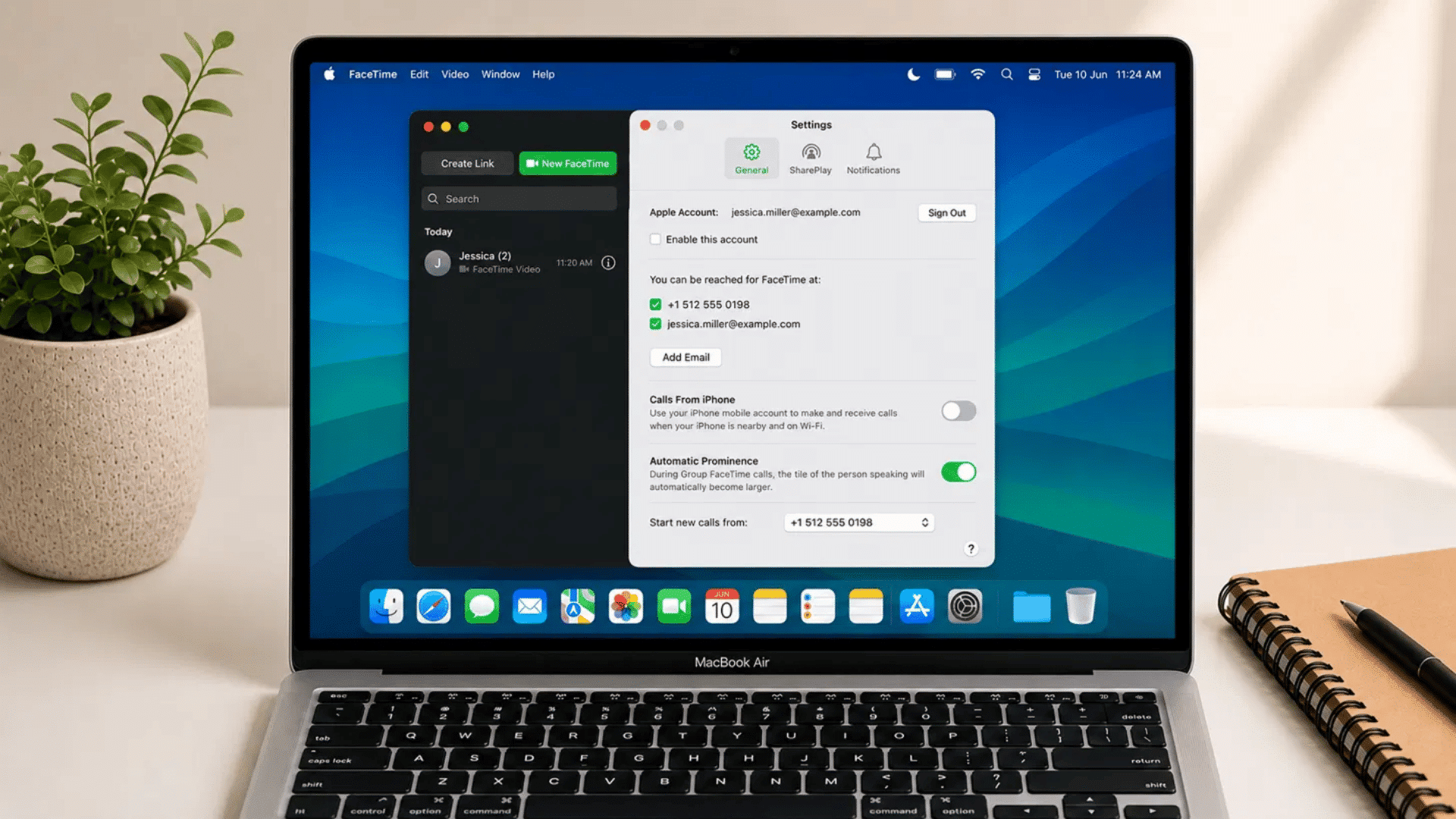Open Photos from the Dock
The image size is (1456, 819).
[x=626, y=607]
